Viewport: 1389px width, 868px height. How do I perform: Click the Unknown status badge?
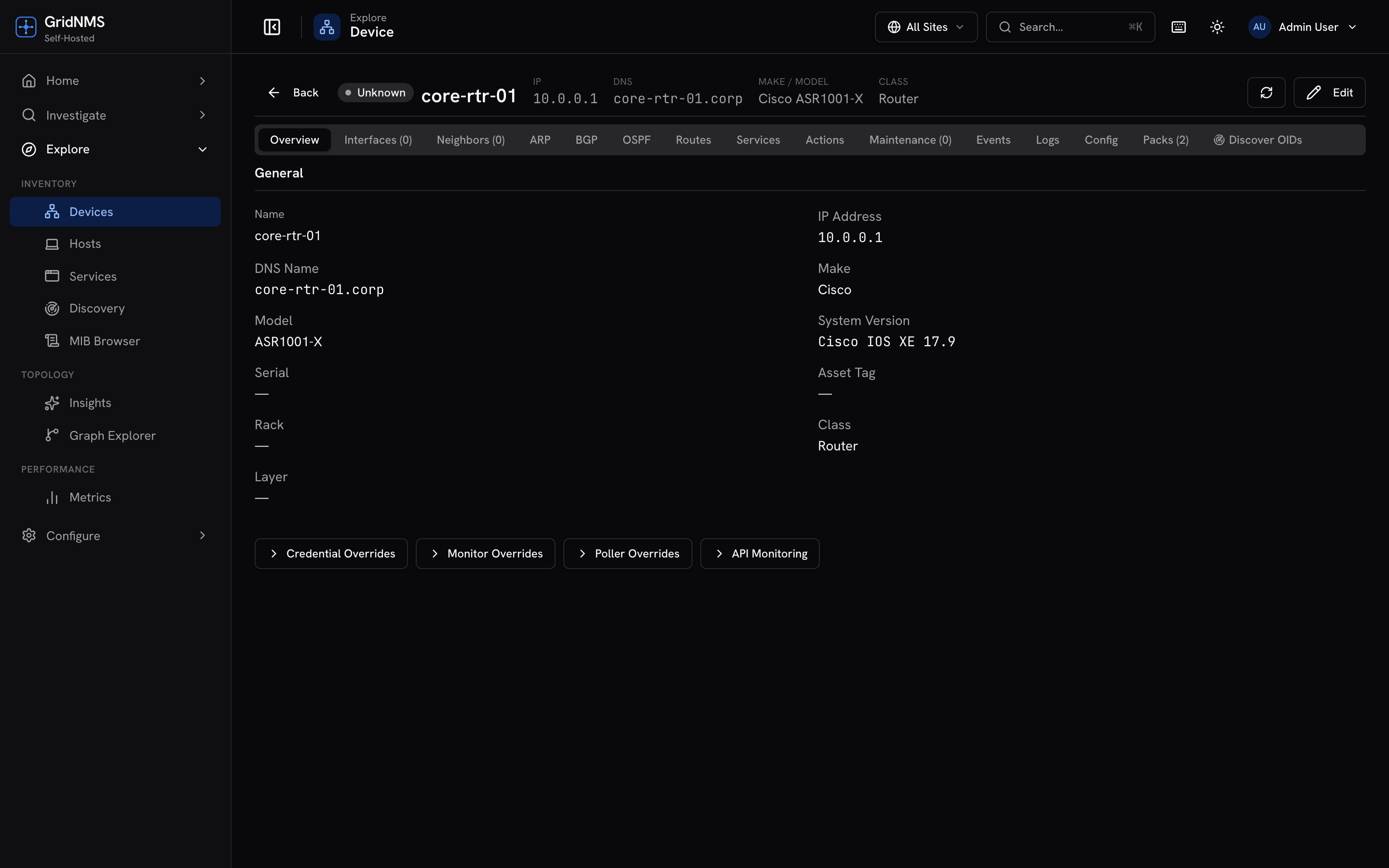[375, 93]
